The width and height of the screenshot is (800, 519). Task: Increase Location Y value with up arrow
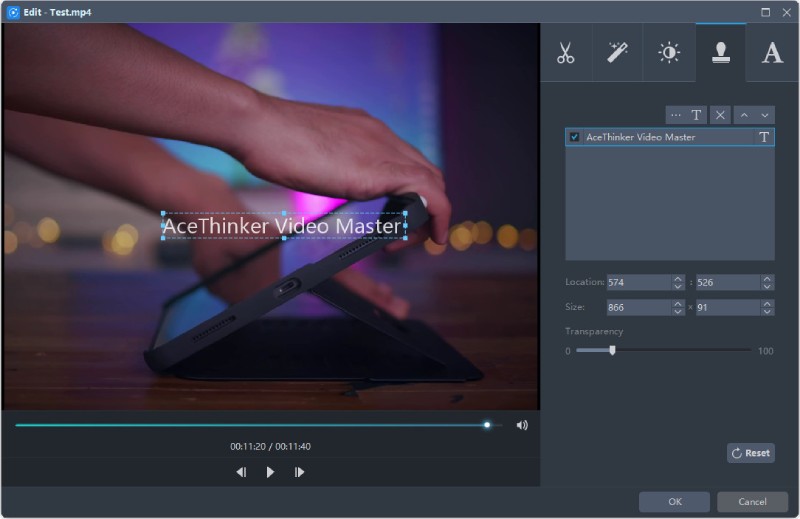tap(767, 279)
